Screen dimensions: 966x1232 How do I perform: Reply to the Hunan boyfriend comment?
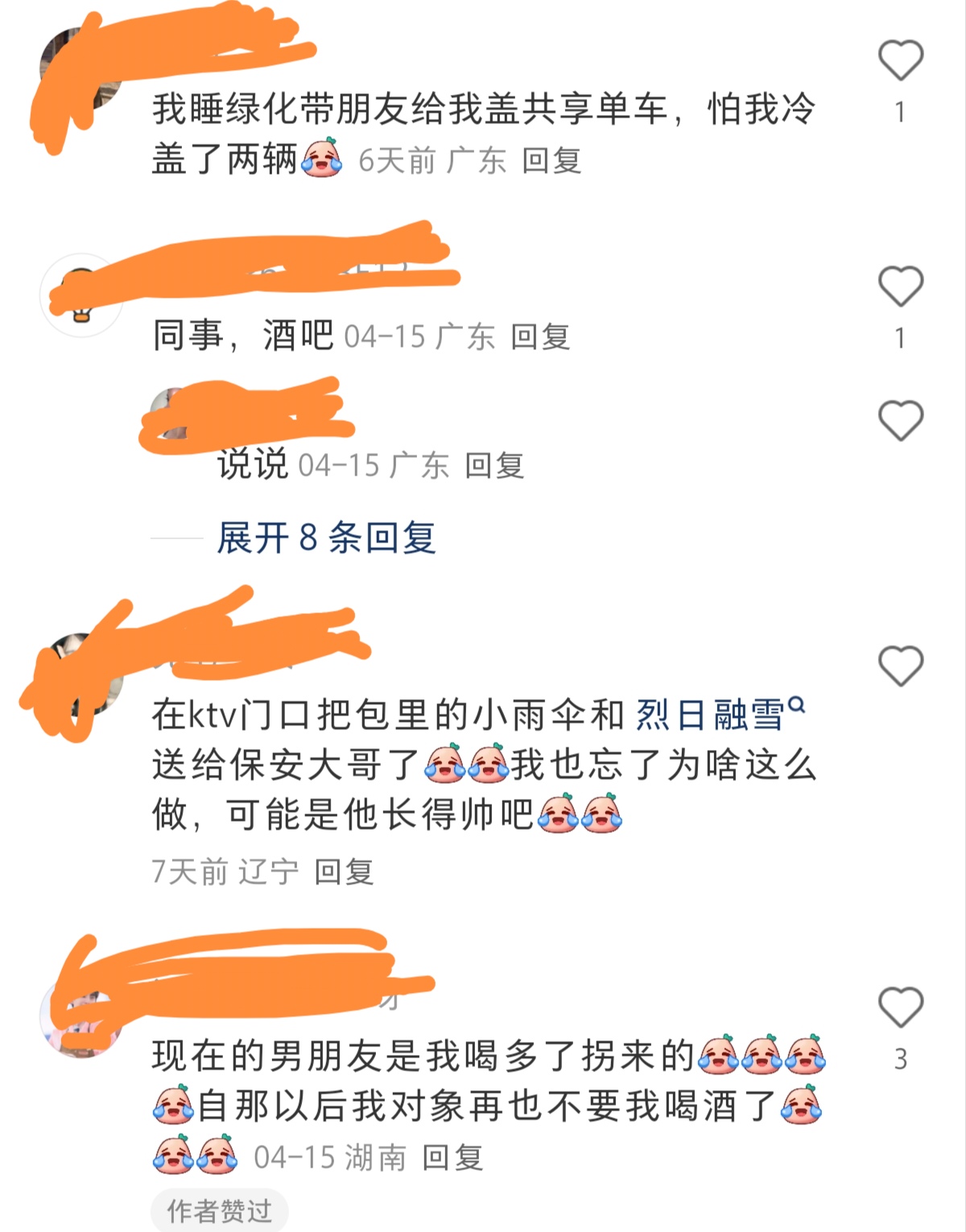coord(452,1158)
